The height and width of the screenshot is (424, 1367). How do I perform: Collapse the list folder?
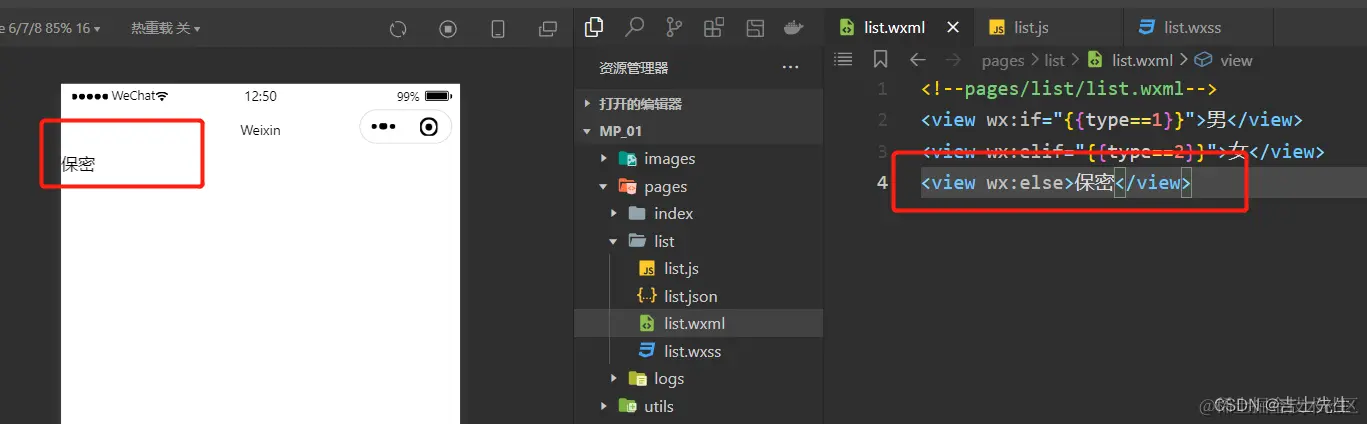pos(698,241)
